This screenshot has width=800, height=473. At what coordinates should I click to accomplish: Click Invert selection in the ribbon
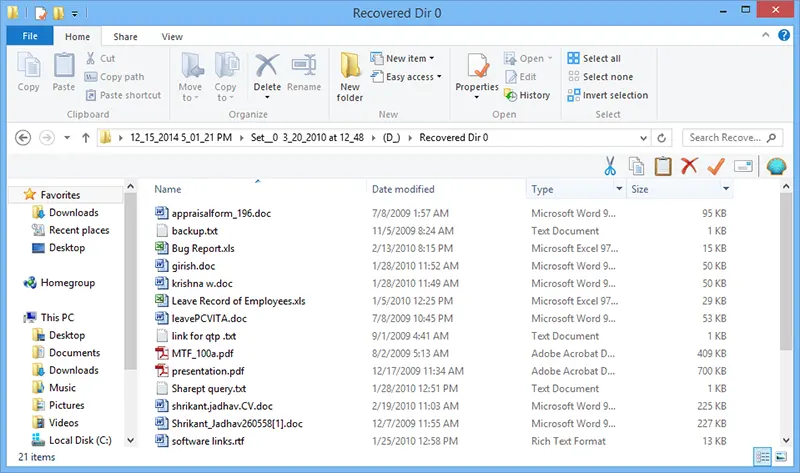[608, 95]
